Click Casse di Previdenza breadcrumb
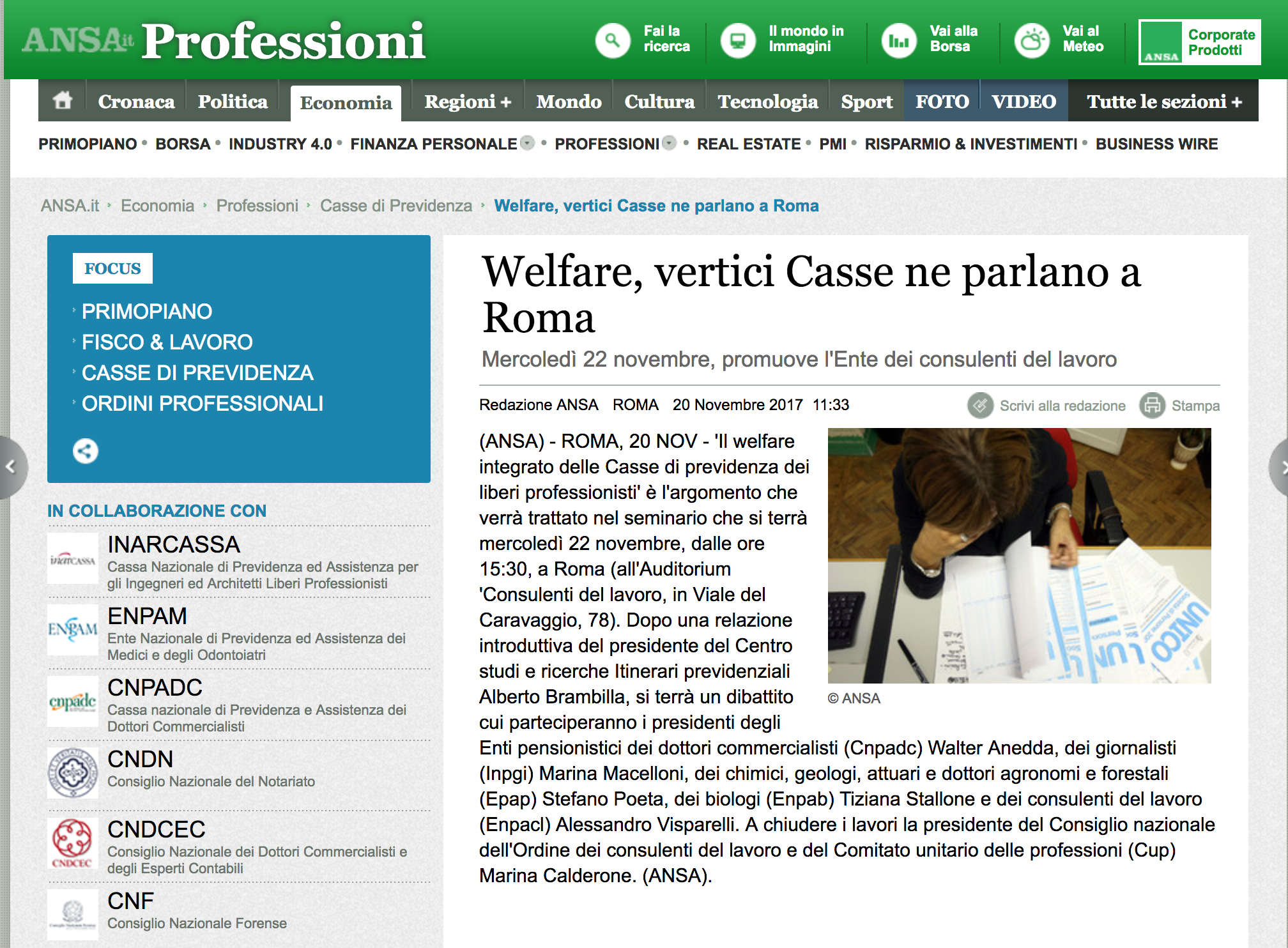Image resolution: width=1288 pixels, height=948 pixels. [396, 206]
